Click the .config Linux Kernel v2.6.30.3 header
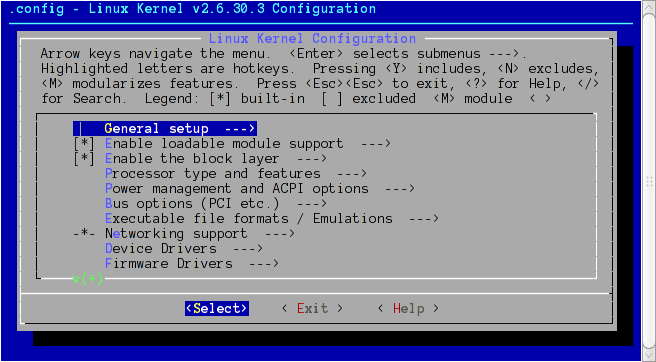This screenshot has width=656, height=362. 192,9
